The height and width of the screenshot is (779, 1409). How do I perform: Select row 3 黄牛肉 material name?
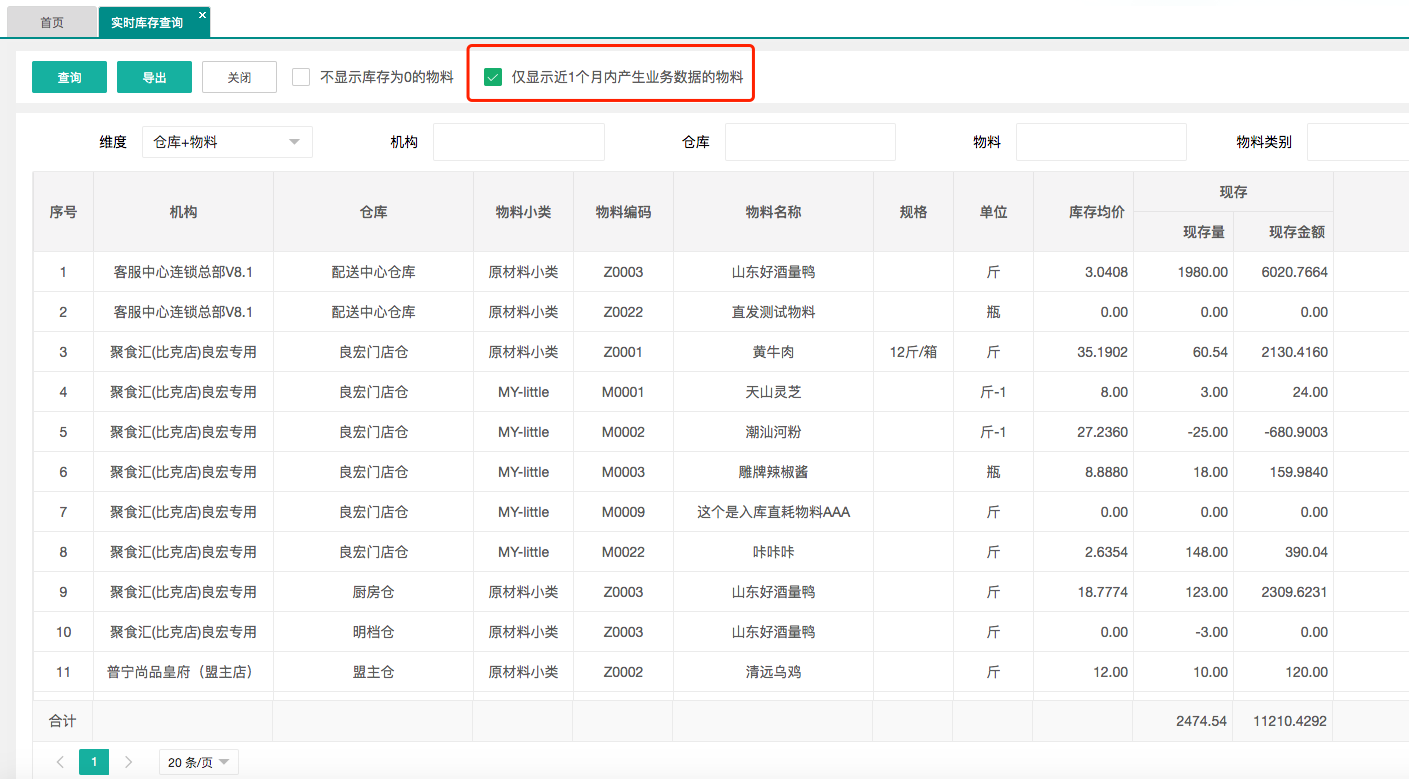pyautogui.click(x=773, y=352)
